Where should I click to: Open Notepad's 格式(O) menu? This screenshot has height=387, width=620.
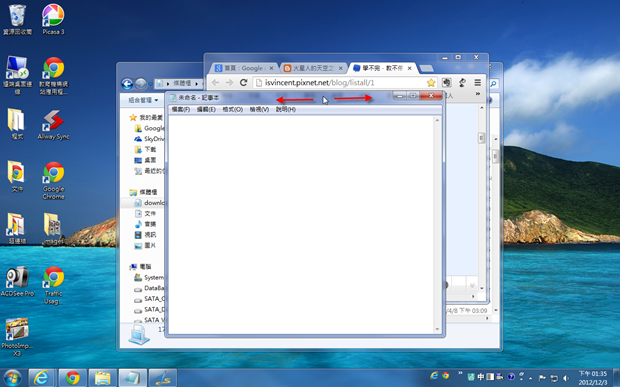coord(232,109)
